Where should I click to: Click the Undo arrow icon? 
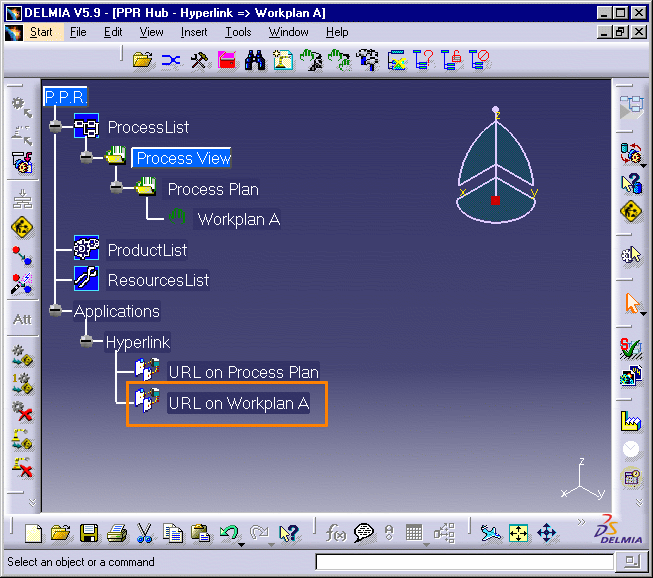(229, 533)
